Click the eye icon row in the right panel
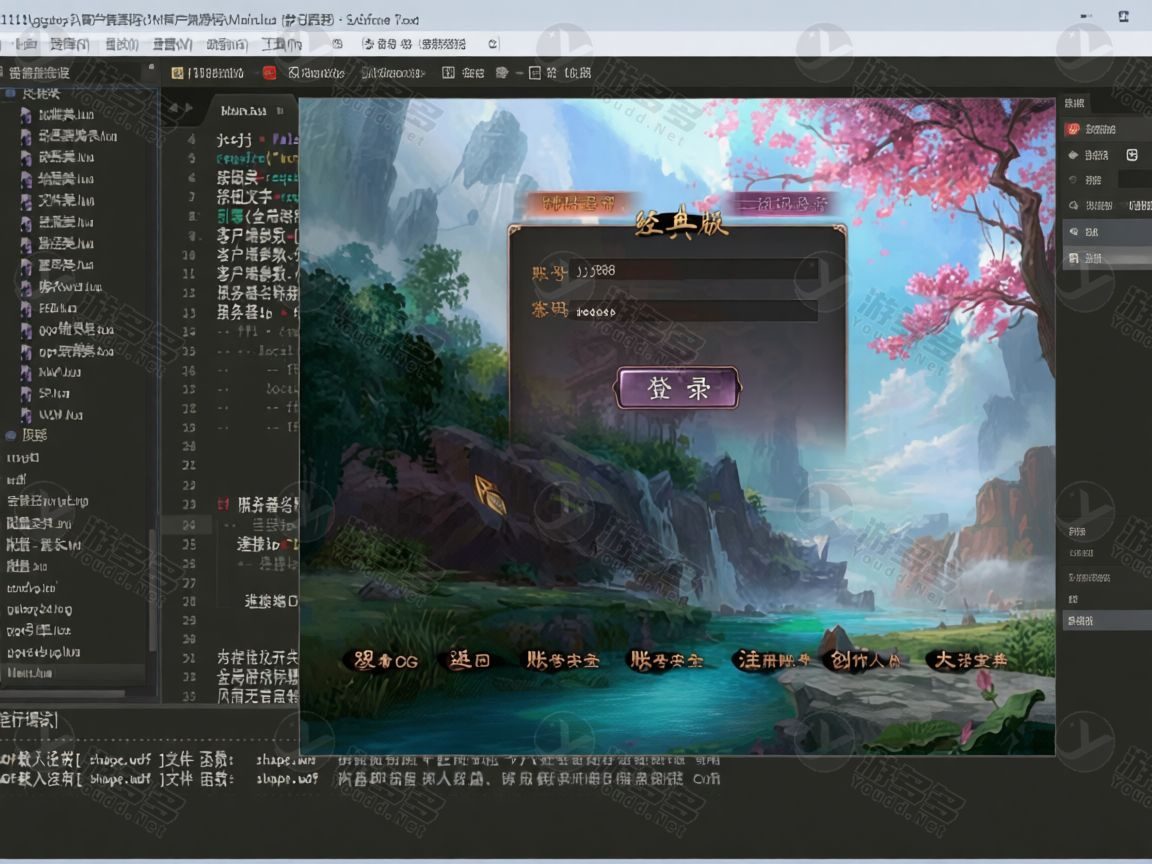 (x=1107, y=231)
